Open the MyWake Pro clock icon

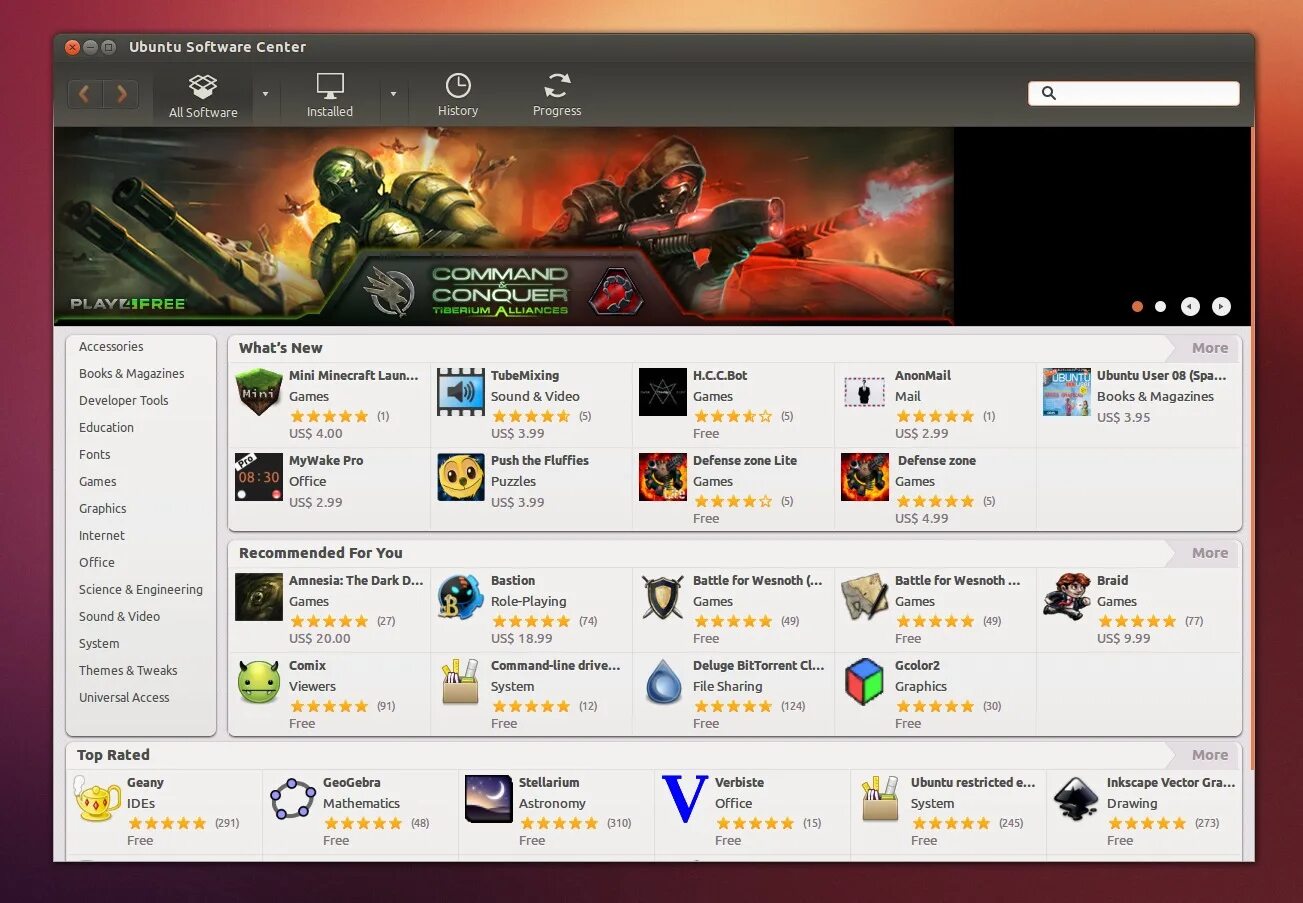(x=259, y=477)
